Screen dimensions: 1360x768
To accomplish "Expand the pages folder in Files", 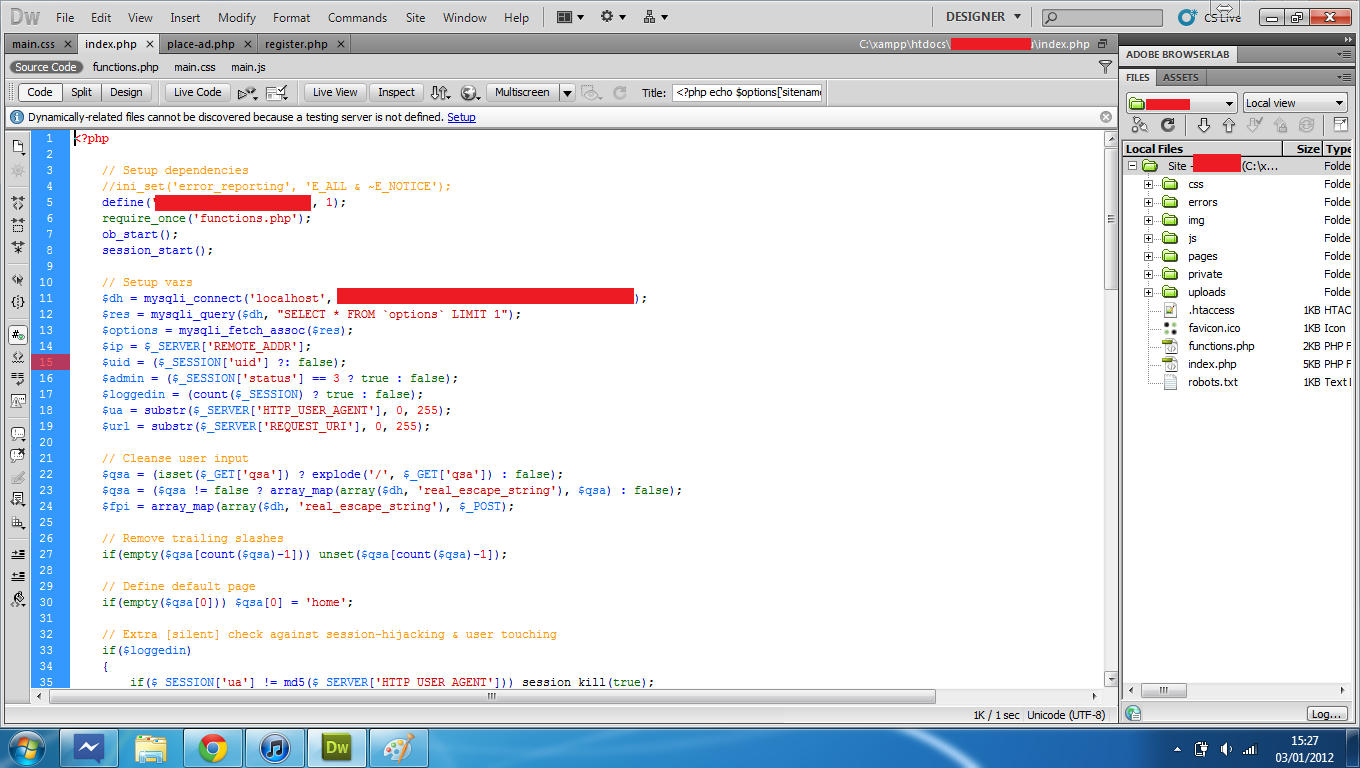I will pos(1149,256).
